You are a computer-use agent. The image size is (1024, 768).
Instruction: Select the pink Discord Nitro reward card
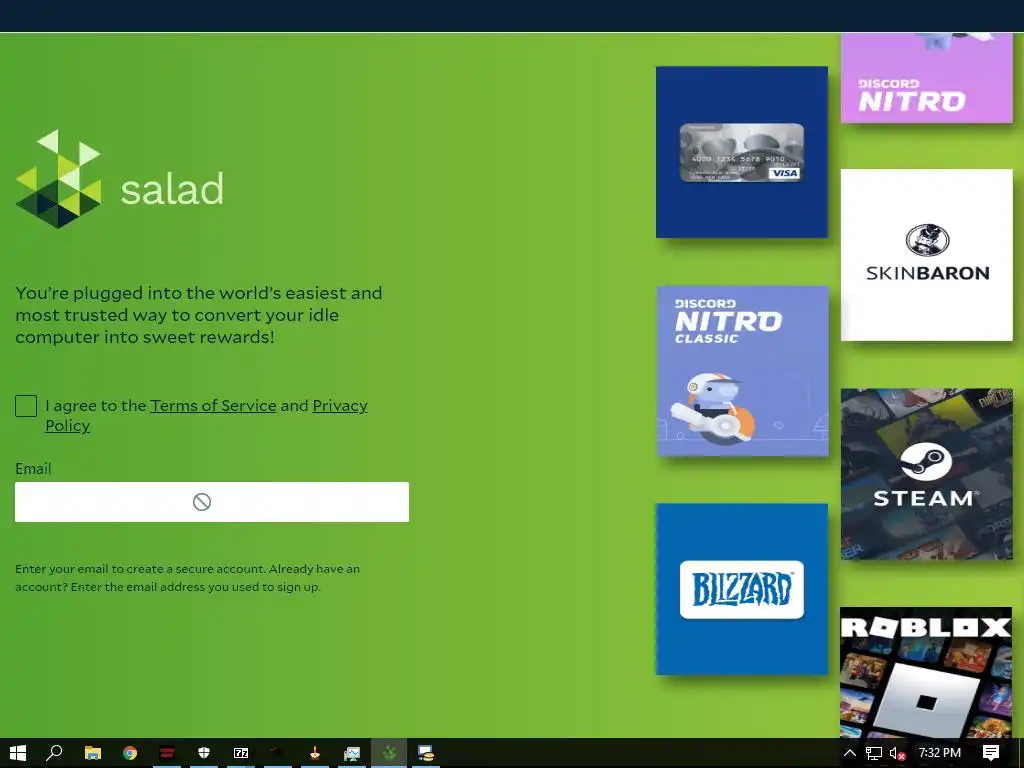927,78
